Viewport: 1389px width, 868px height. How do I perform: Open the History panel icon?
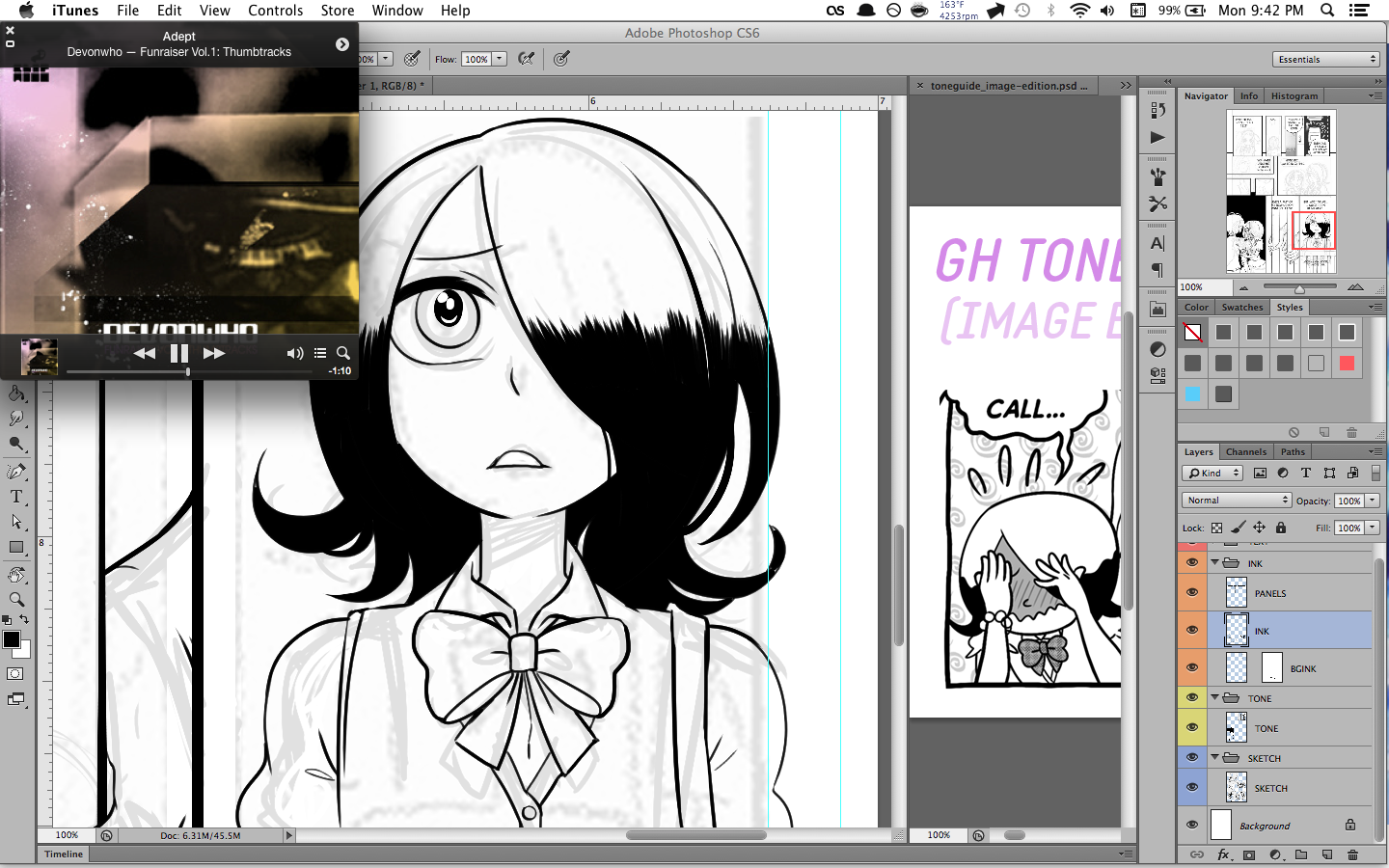[1157, 111]
